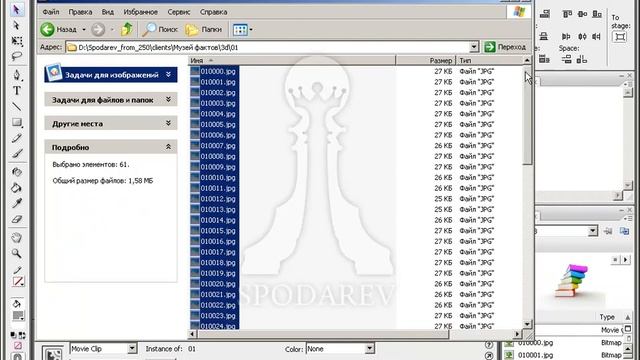Open the address bar dropdown arrow
Image resolution: width=640 pixels, height=360 pixels.
pyautogui.click(x=474, y=47)
